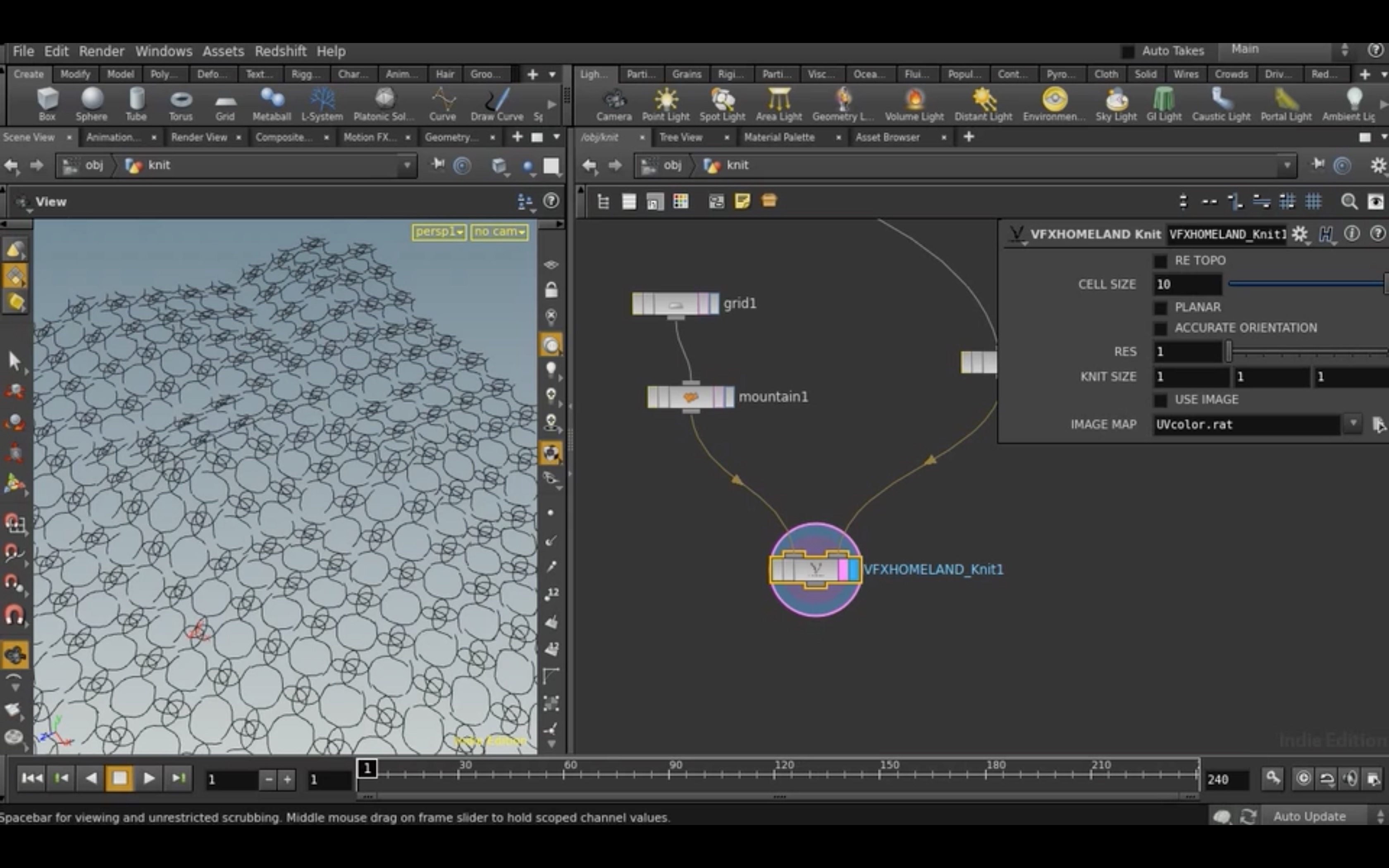Click the sticky note icon in network toolbar

click(742, 201)
